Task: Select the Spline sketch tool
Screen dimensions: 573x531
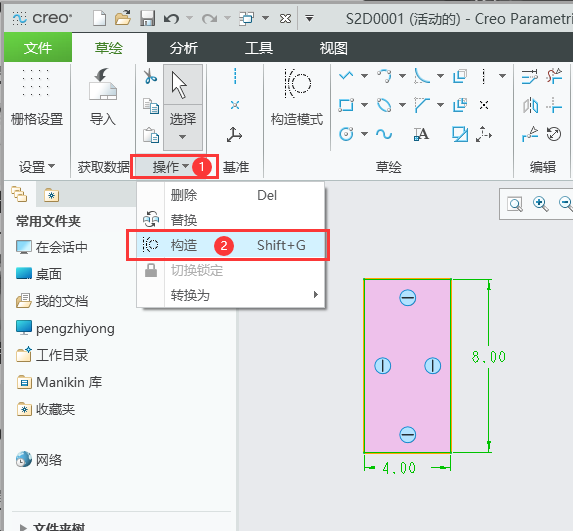Action: [x=384, y=134]
